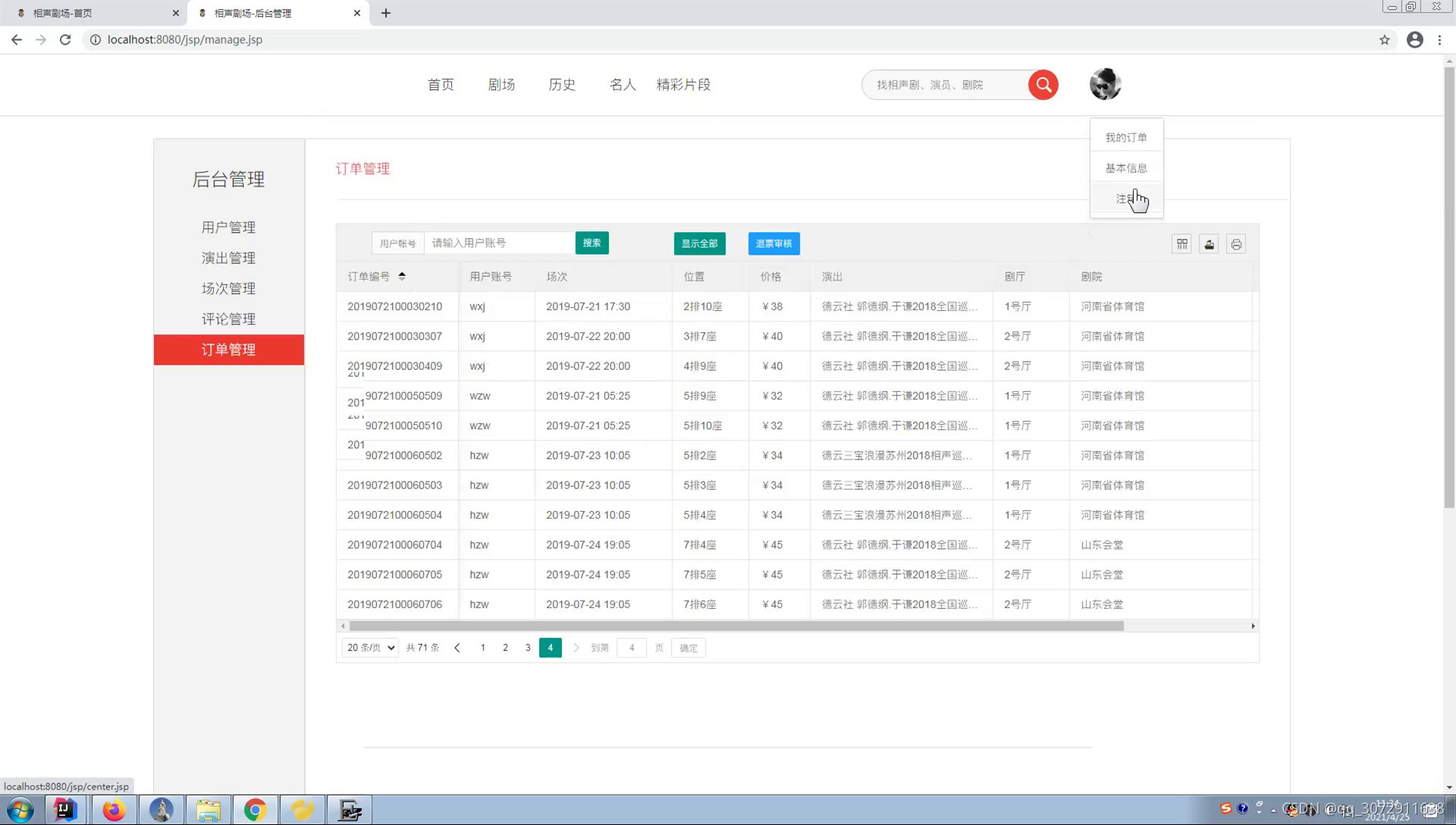Viewport: 1456px width, 825px height.
Task: Open a new browser tab
Action: (386, 13)
